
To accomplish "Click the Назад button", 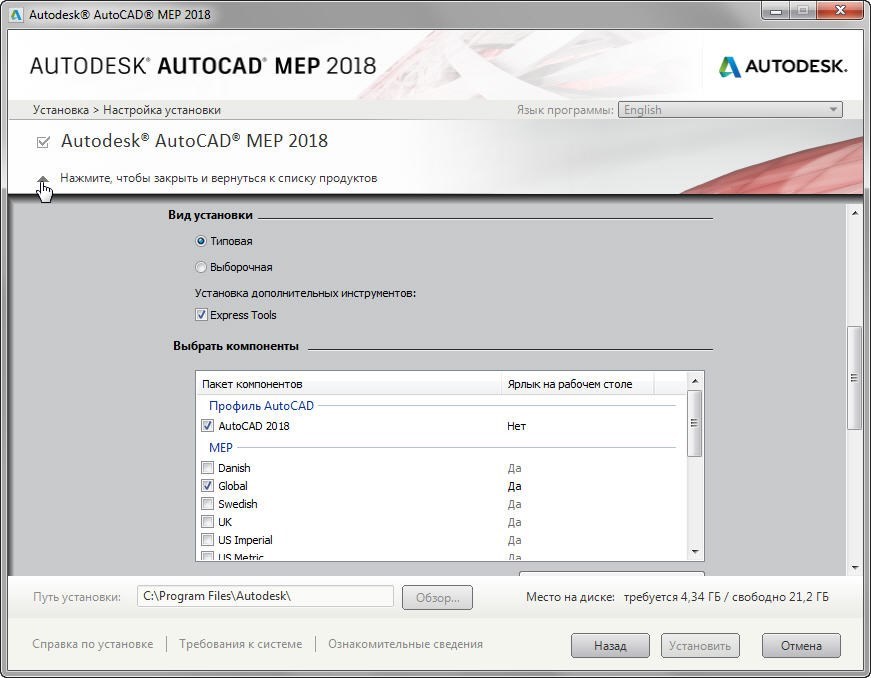I will point(610,646).
